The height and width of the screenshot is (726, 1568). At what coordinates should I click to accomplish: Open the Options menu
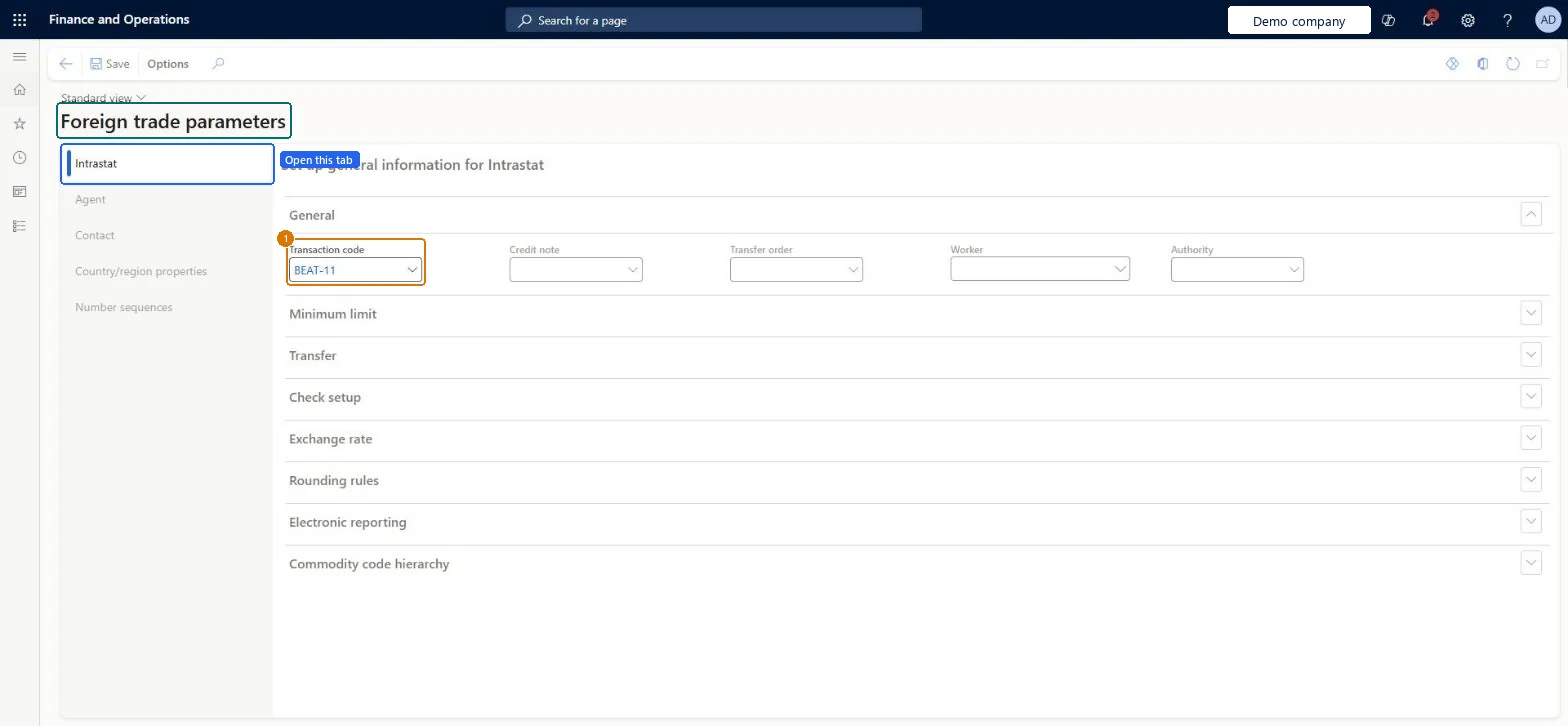[168, 64]
